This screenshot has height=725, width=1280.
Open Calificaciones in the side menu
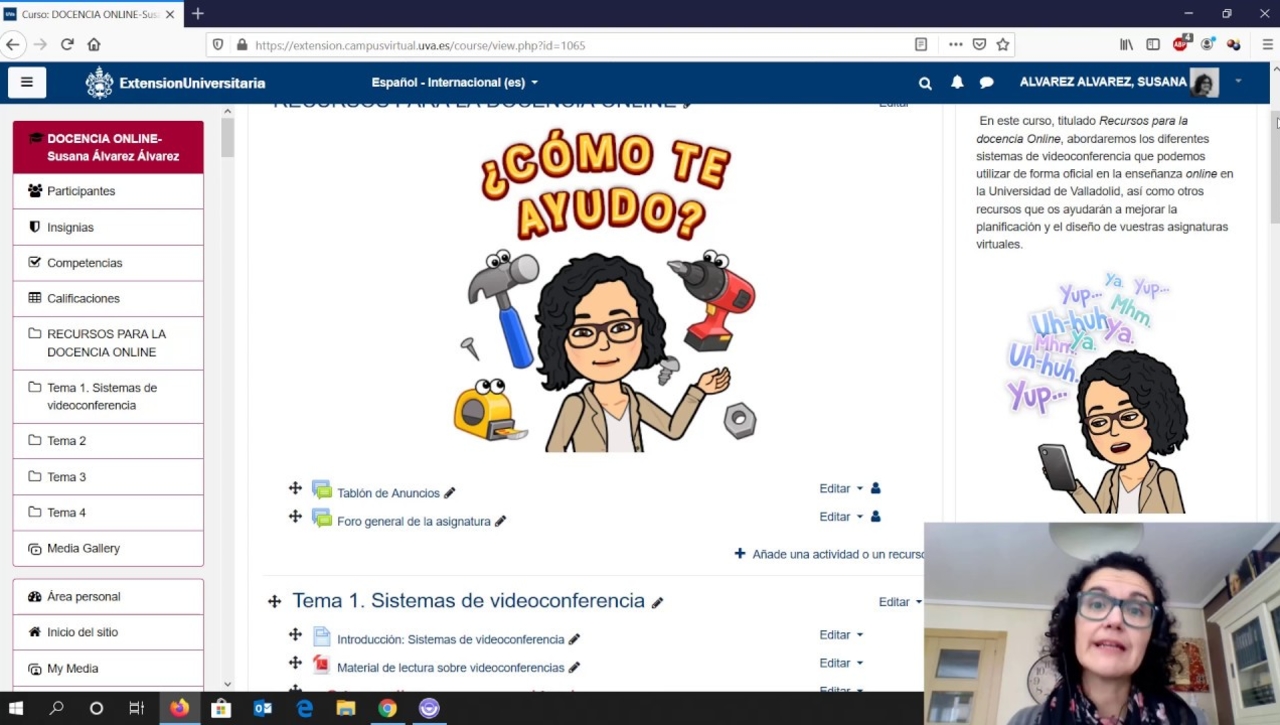pyautogui.click(x=108, y=298)
